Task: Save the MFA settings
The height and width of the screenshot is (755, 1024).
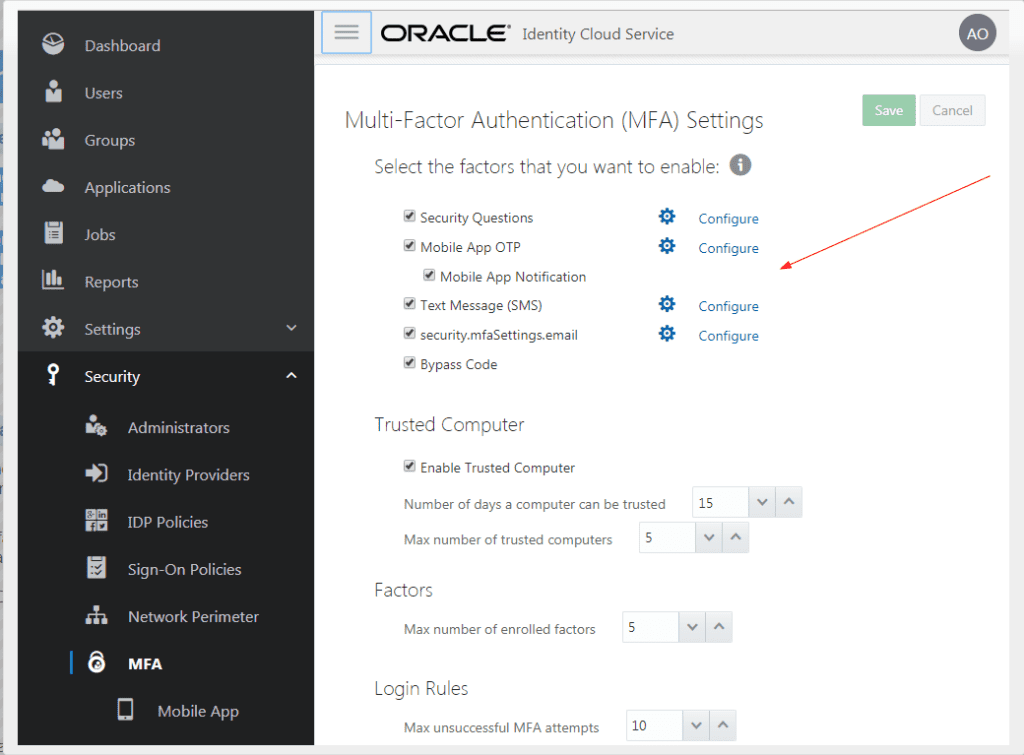Action: pyautogui.click(x=888, y=110)
